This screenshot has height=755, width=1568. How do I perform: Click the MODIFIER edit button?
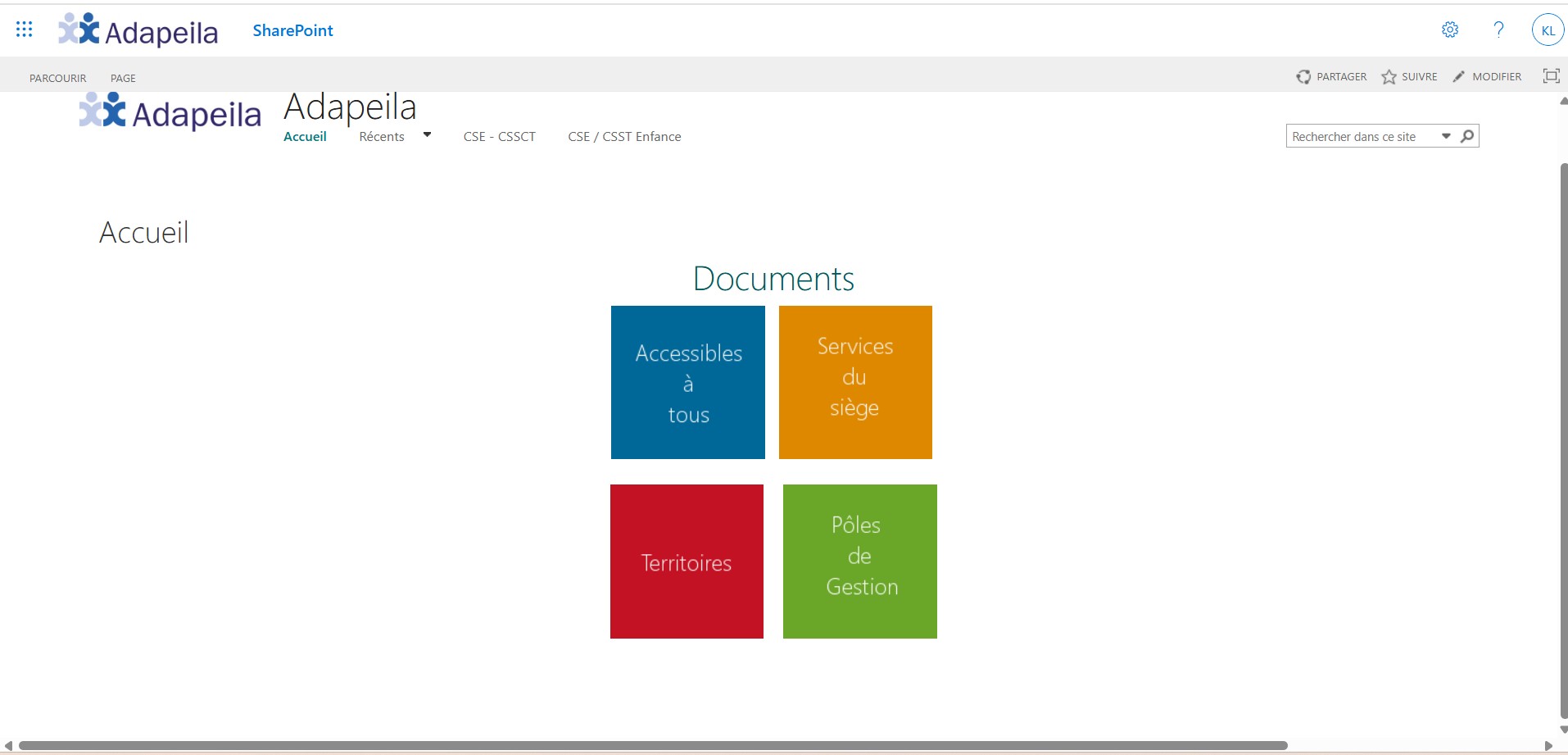pyautogui.click(x=1487, y=76)
